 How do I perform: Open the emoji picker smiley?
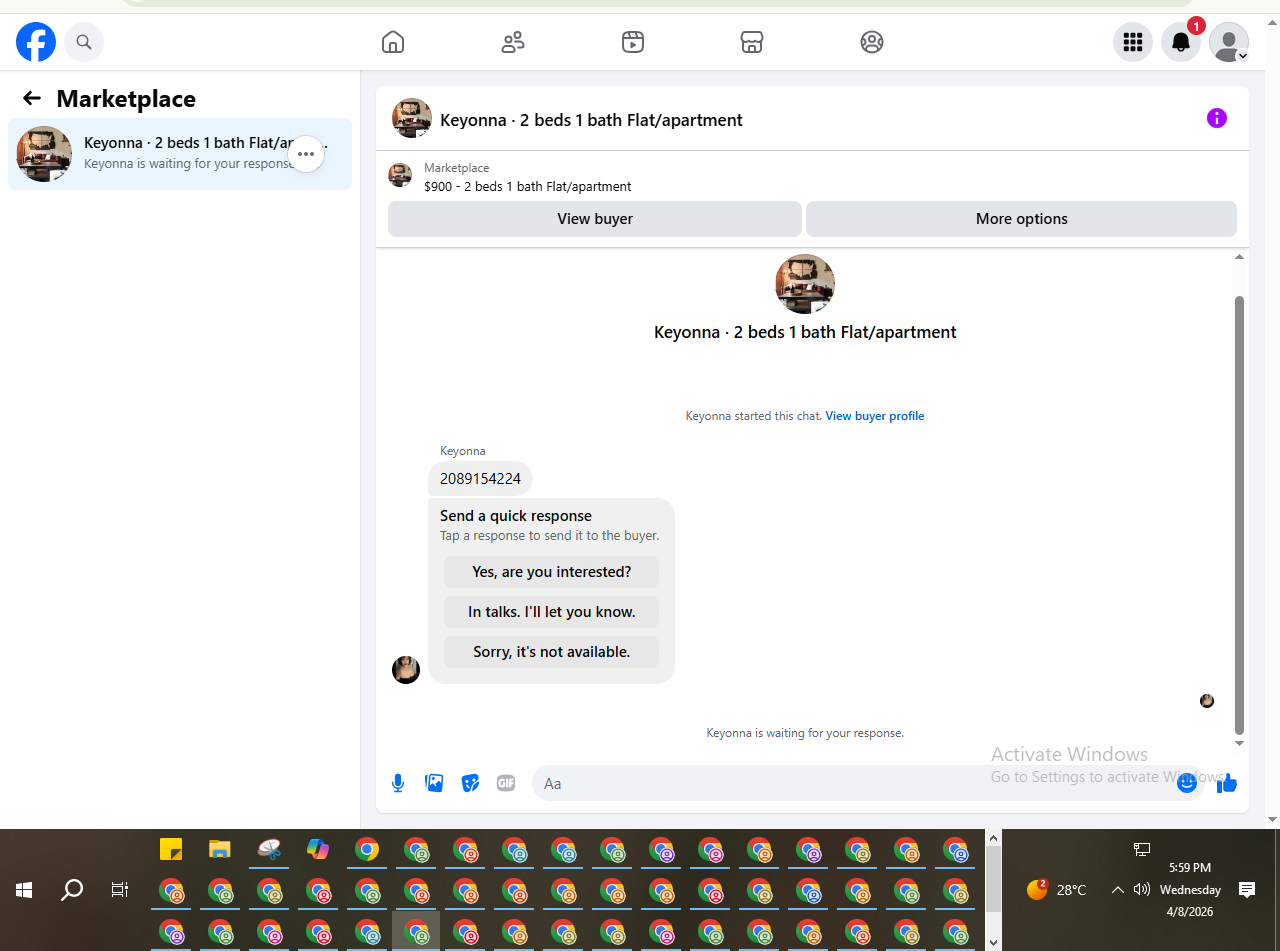[x=1187, y=783]
